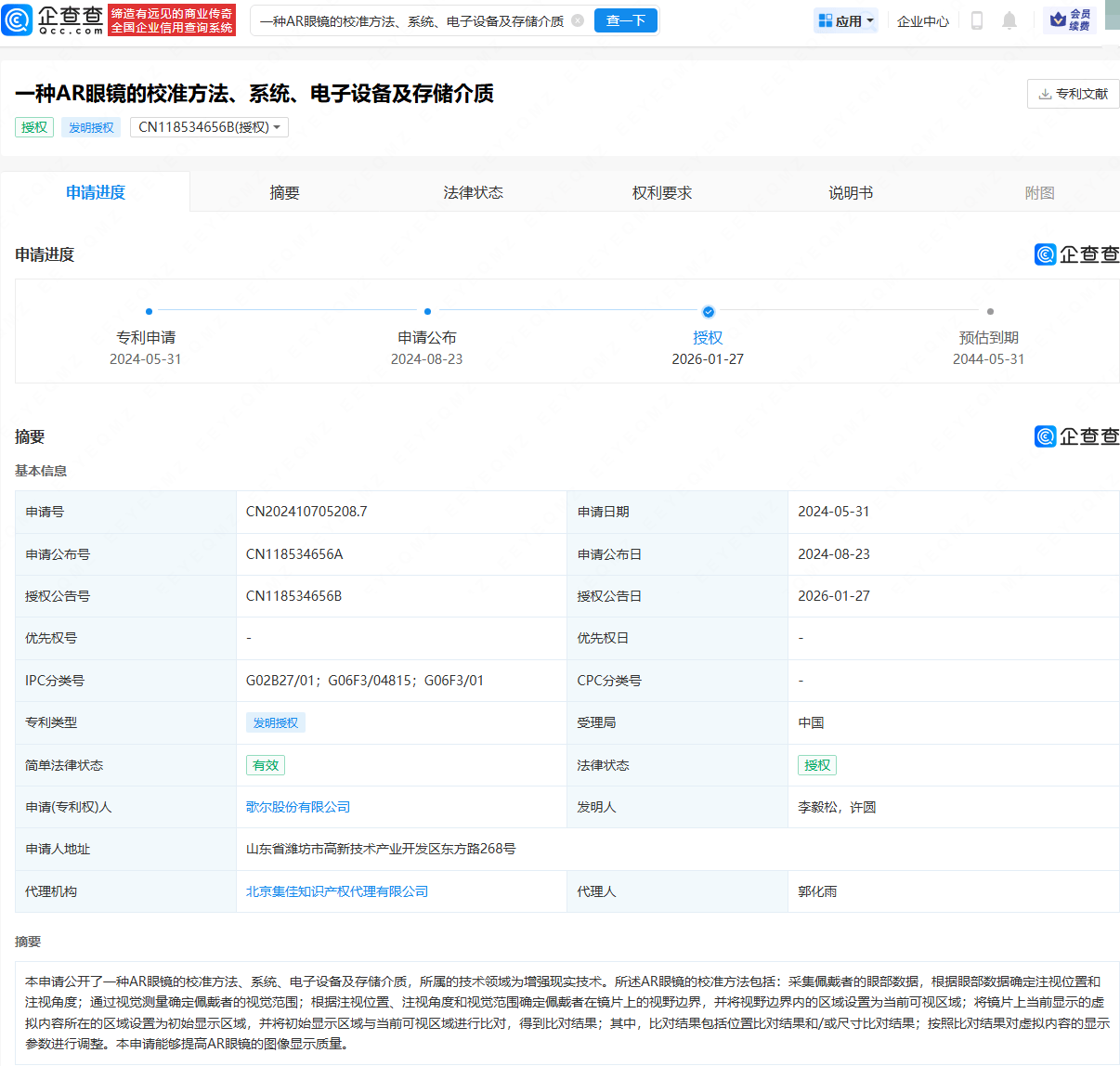The width and height of the screenshot is (1120, 1066).
Task: Expand the 查一下 search options
Action: coord(625,19)
